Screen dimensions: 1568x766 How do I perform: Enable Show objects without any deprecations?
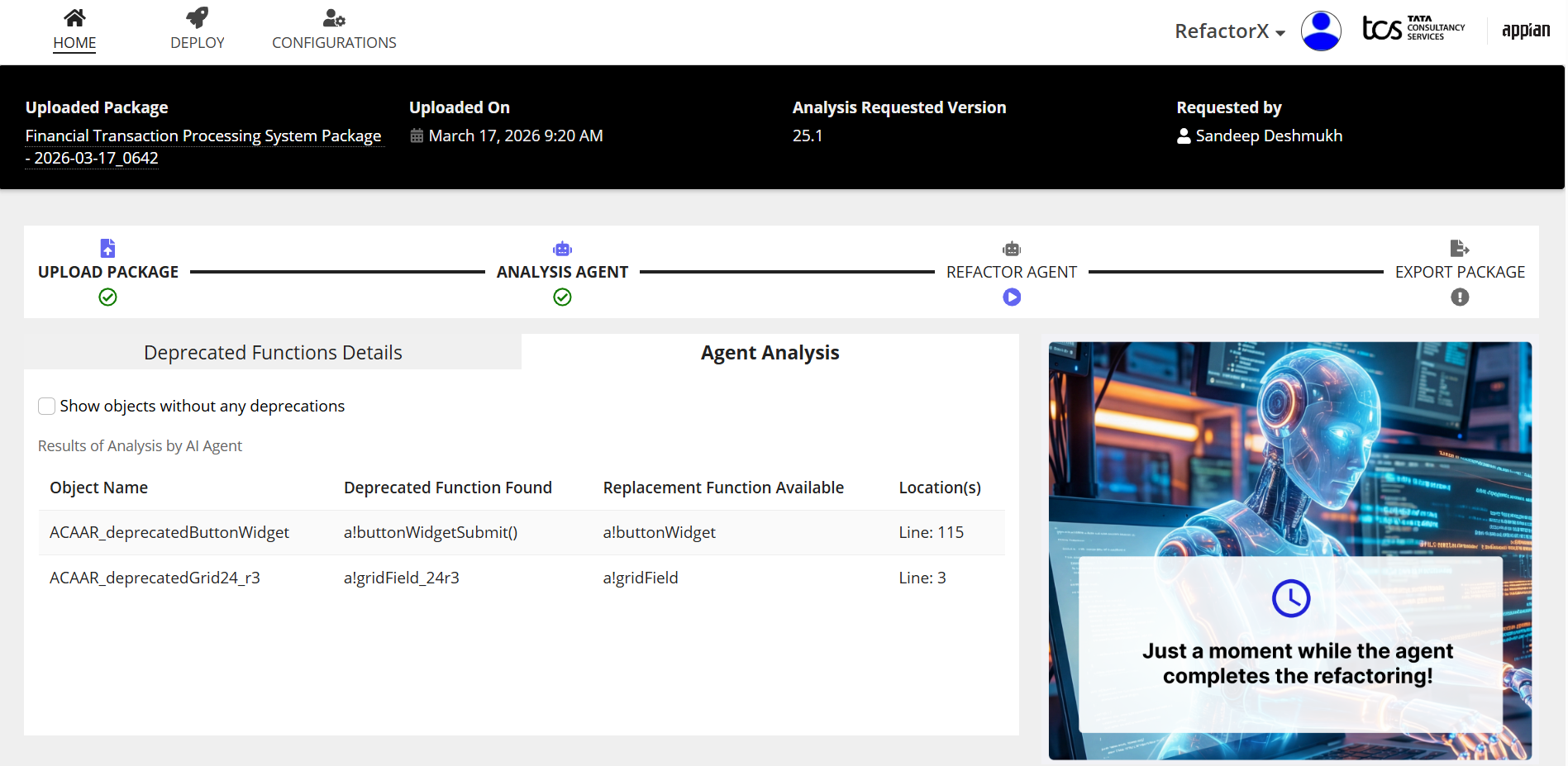[47, 406]
